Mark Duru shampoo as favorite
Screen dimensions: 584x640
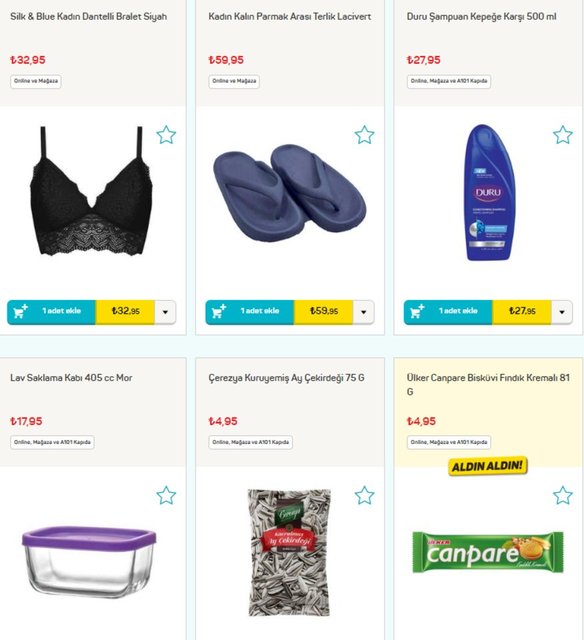(563, 135)
